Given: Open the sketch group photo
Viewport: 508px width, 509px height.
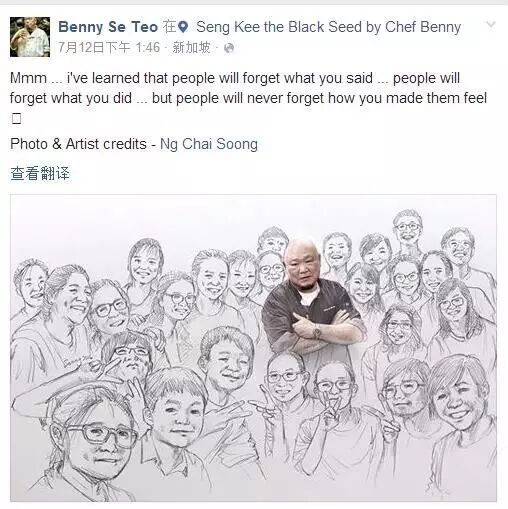Looking at the screenshot, I should click(x=253, y=348).
